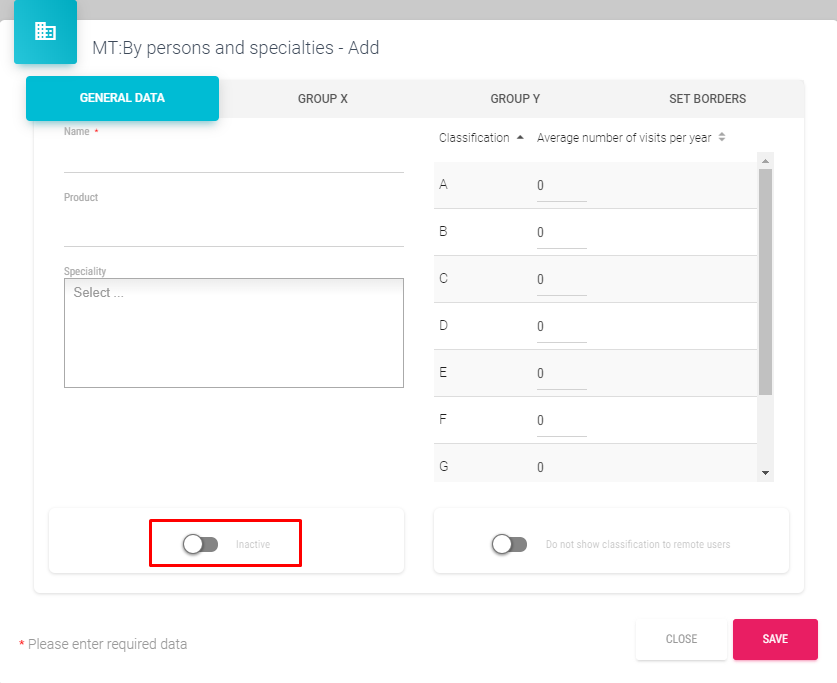Click the building icon in the header
Image resolution: width=837 pixels, height=683 pixels.
(45, 31)
